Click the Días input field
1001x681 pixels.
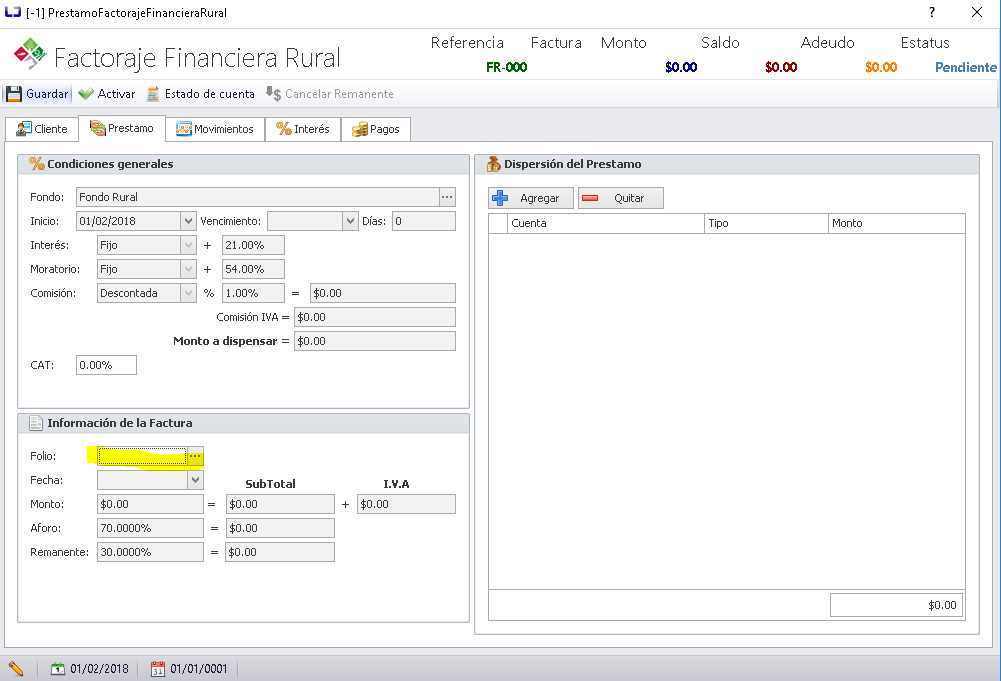[424, 221]
